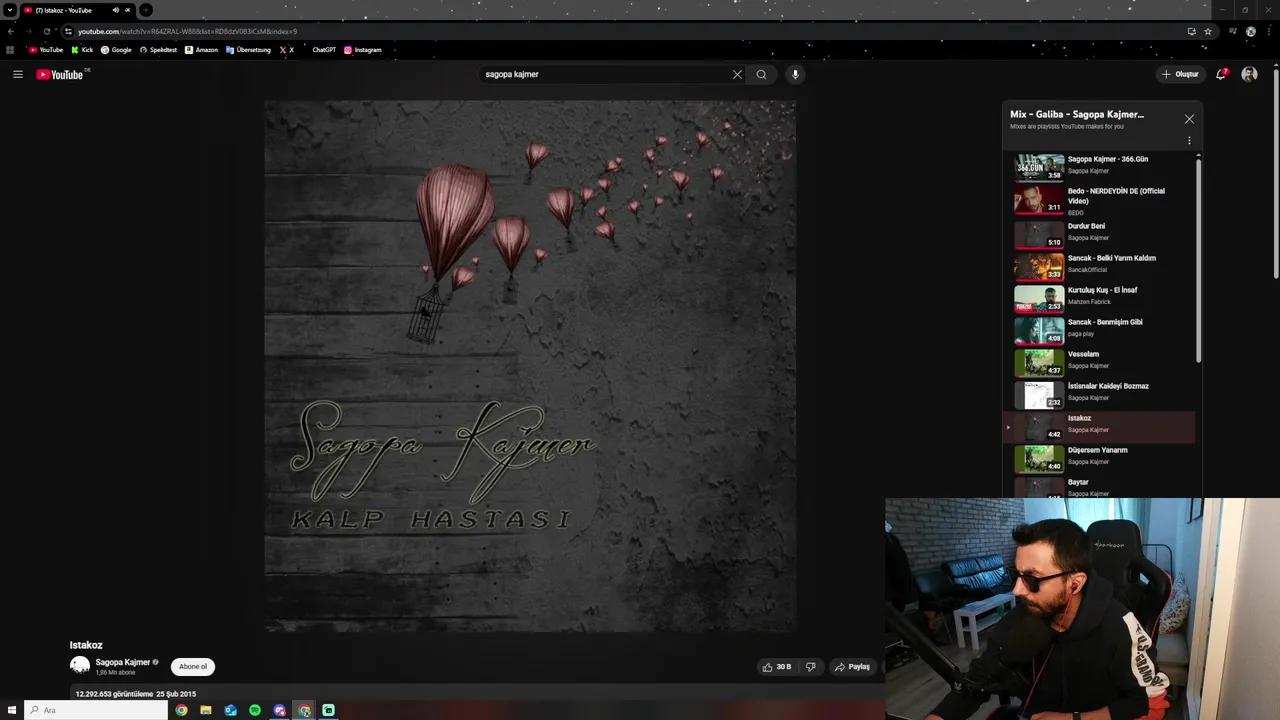This screenshot has width=1280, height=720.
Task: Open the bookmarks apps grid icon
Action: 10,50
